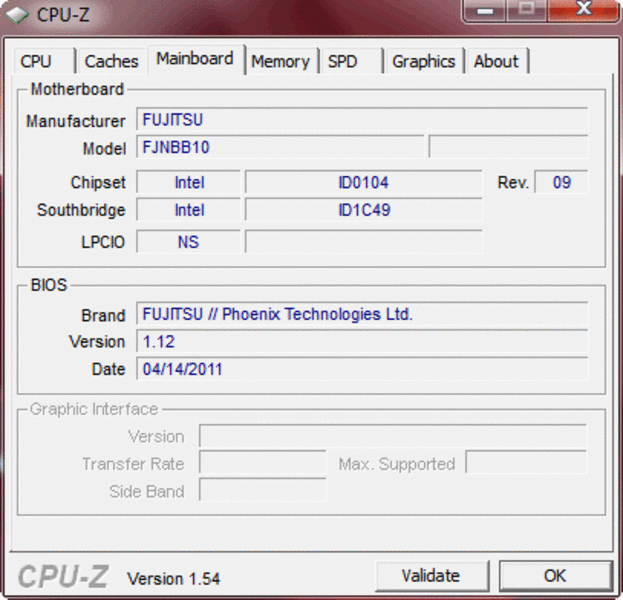The image size is (623, 600).
Task: Click the empty Max. Supported field
Action: (x=526, y=463)
